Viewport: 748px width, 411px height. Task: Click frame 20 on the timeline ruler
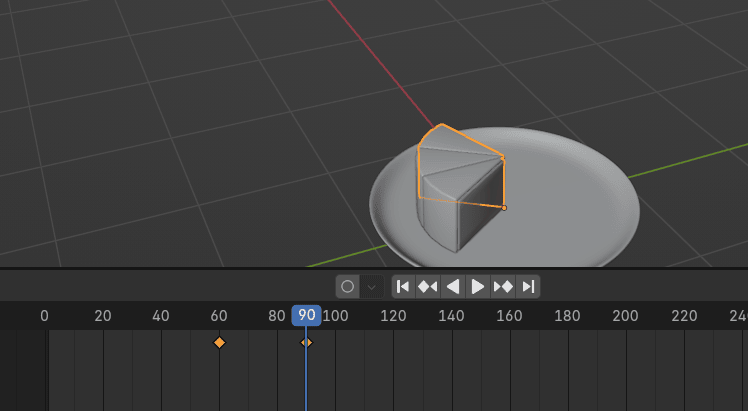pos(103,316)
